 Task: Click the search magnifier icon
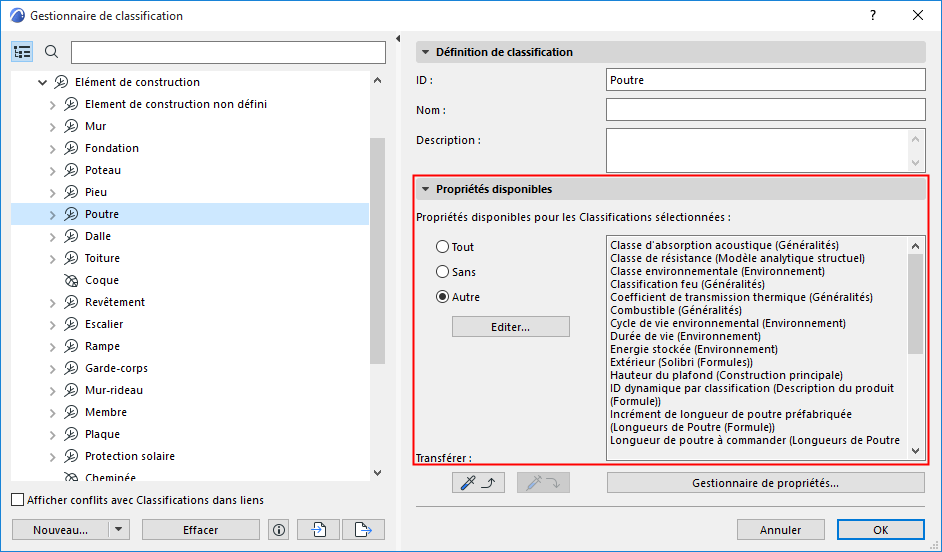pyautogui.click(x=52, y=52)
